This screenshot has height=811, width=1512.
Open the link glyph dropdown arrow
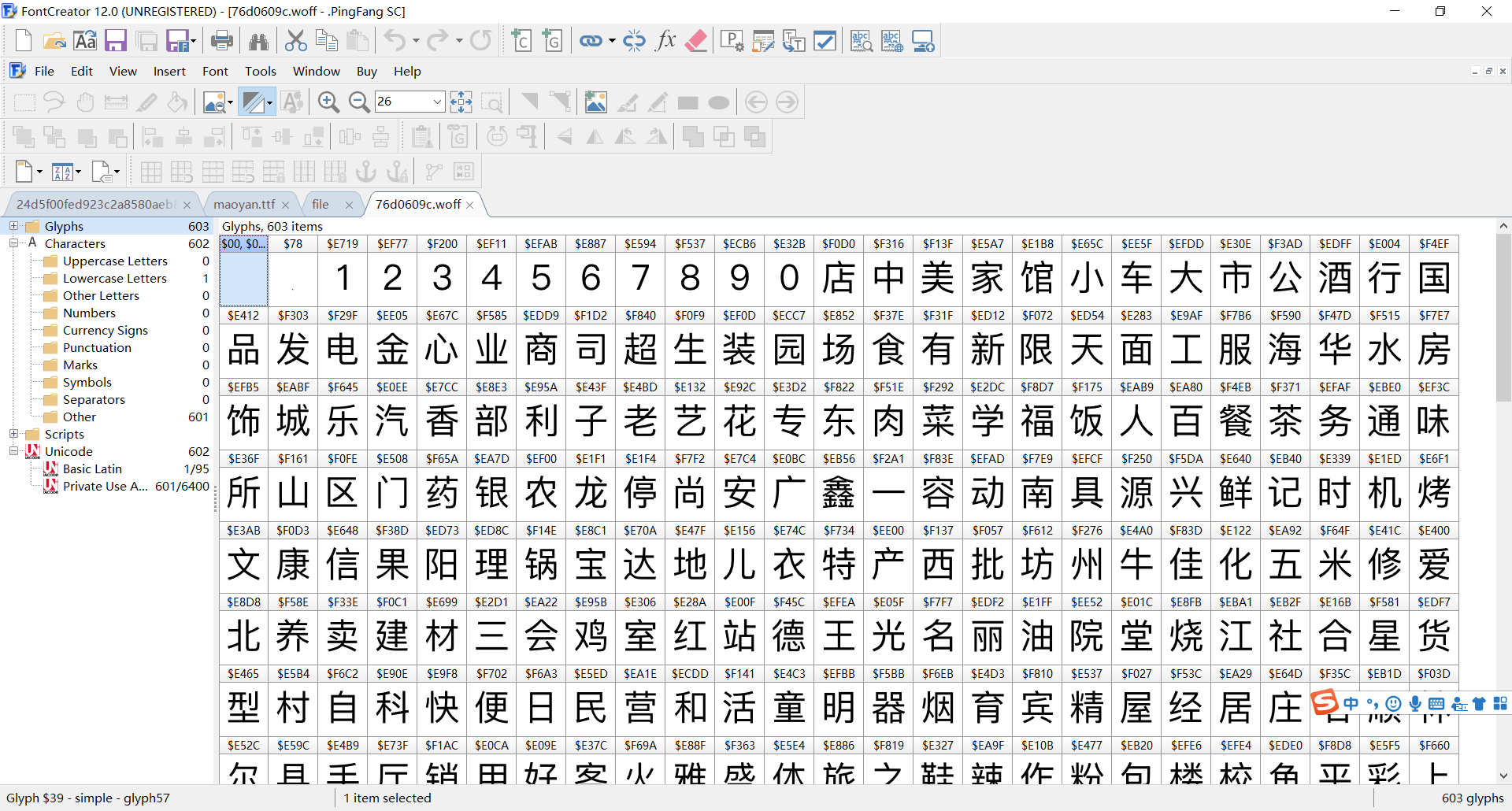click(612, 40)
